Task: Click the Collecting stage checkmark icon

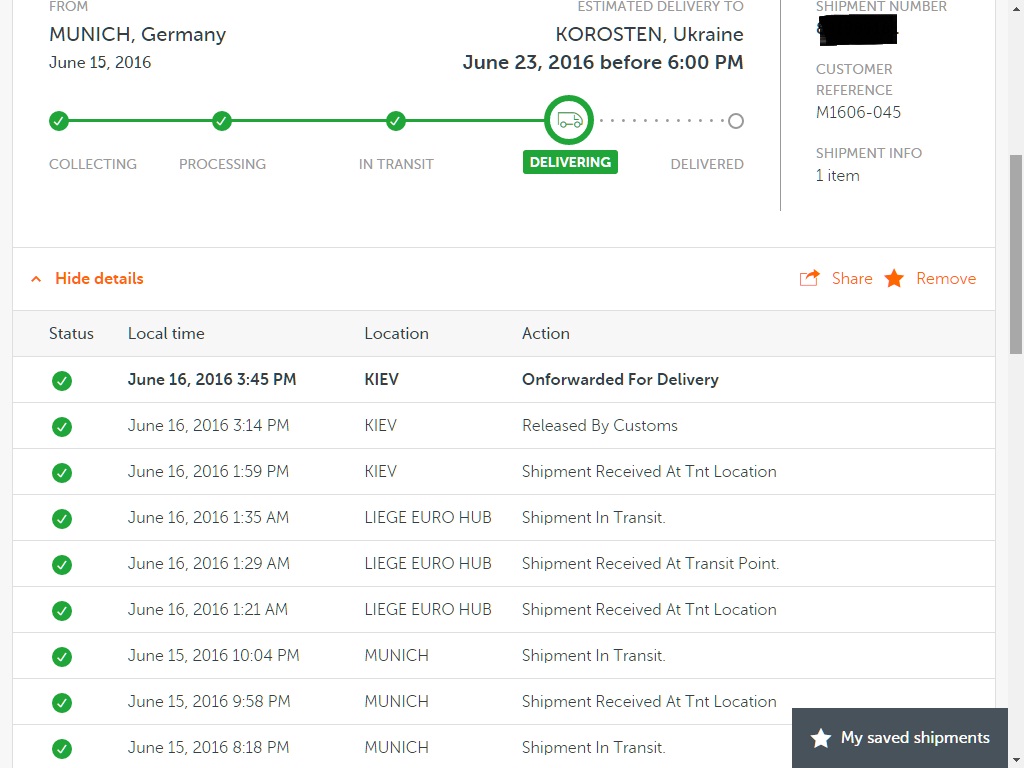Action: 59,121
